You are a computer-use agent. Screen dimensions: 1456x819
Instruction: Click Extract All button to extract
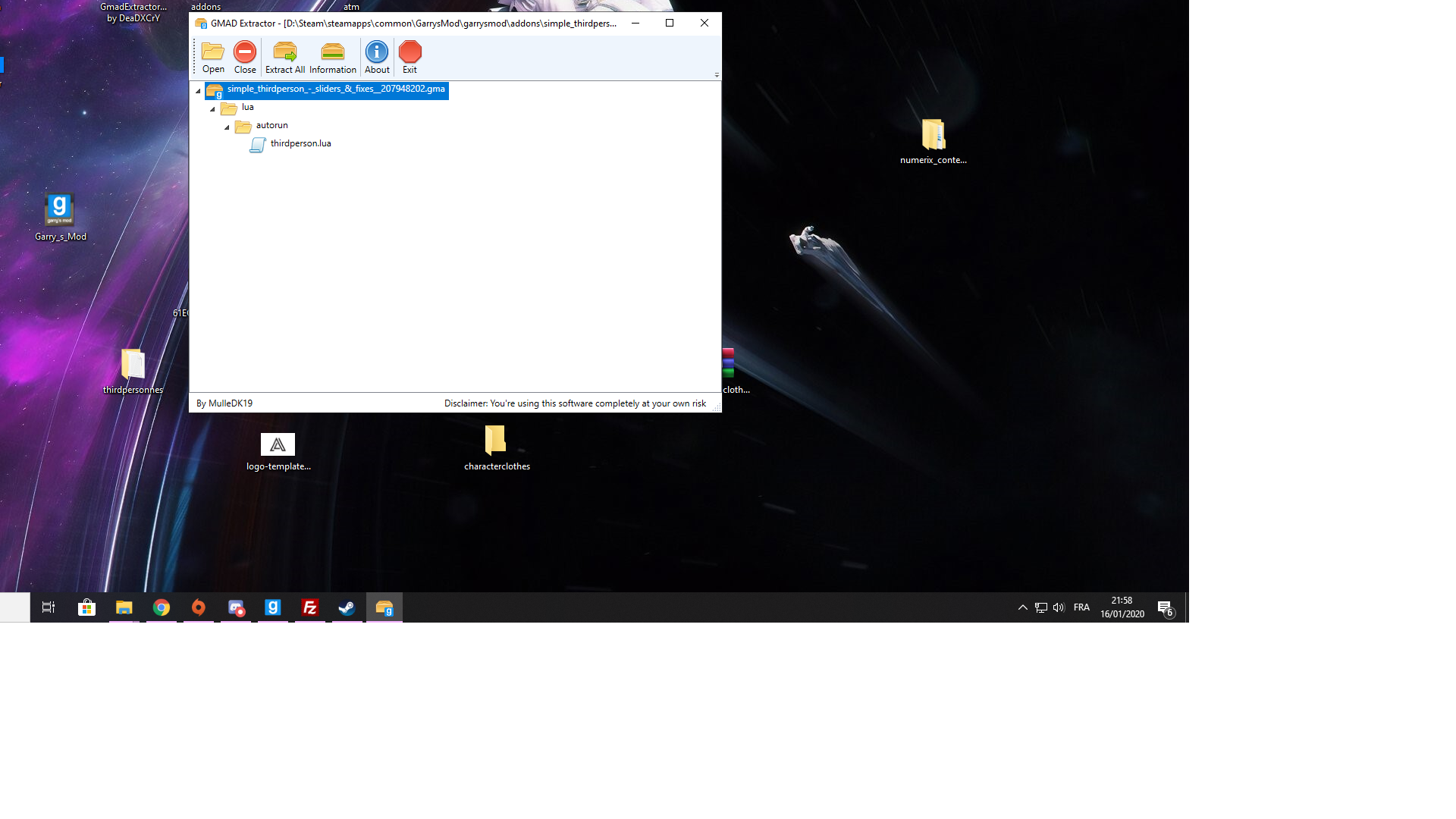click(x=285, y=55)
